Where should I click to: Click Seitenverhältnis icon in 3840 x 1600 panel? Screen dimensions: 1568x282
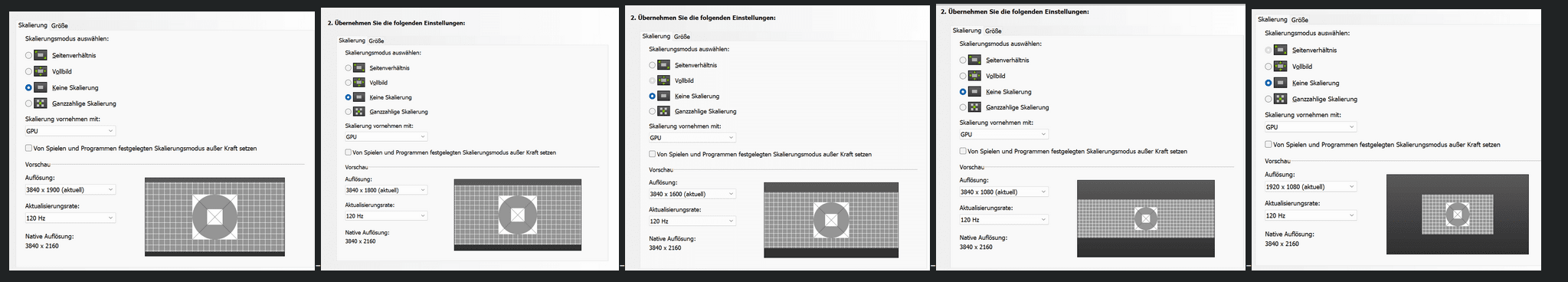click(664, 65)
